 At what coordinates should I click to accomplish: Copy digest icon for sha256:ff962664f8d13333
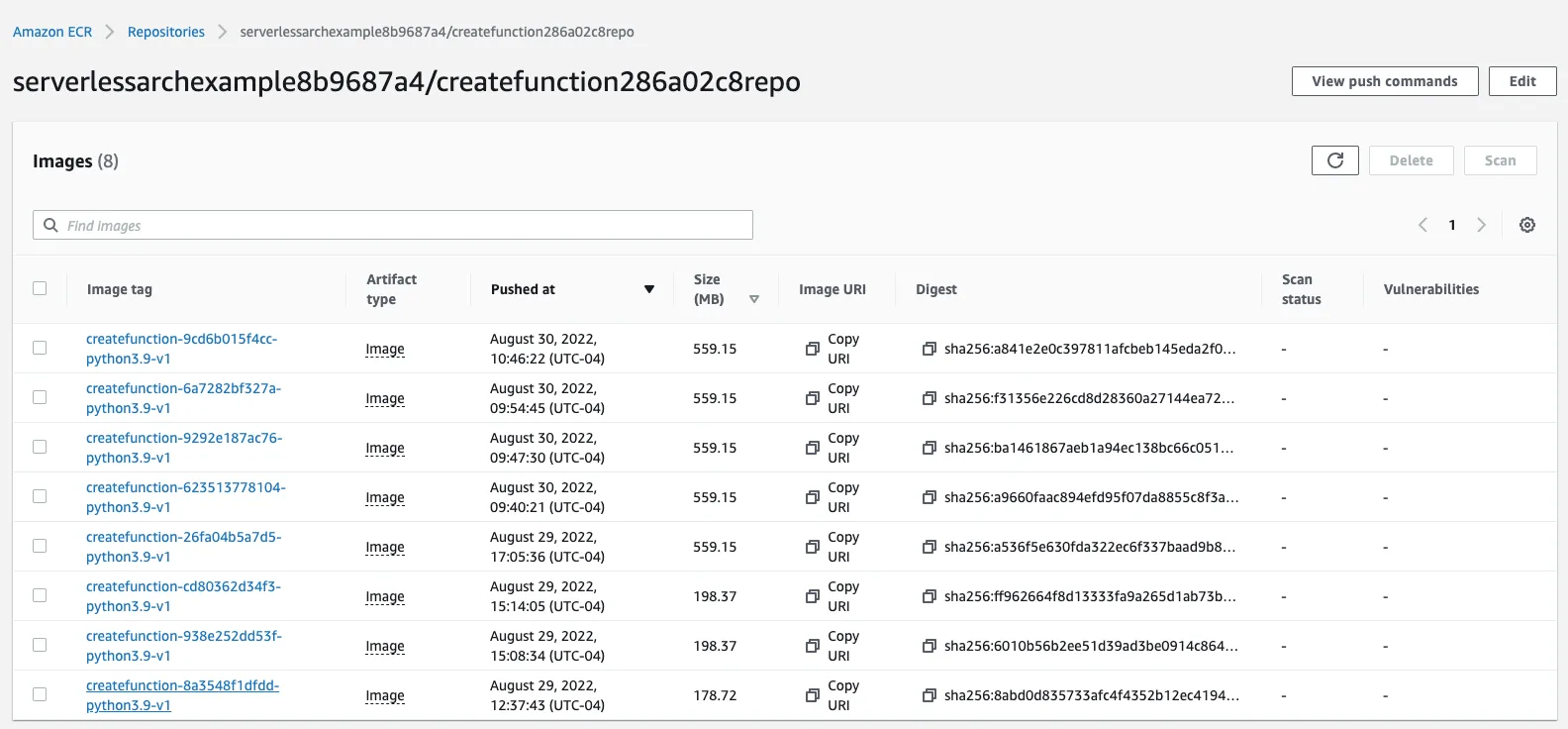[929, 596]
